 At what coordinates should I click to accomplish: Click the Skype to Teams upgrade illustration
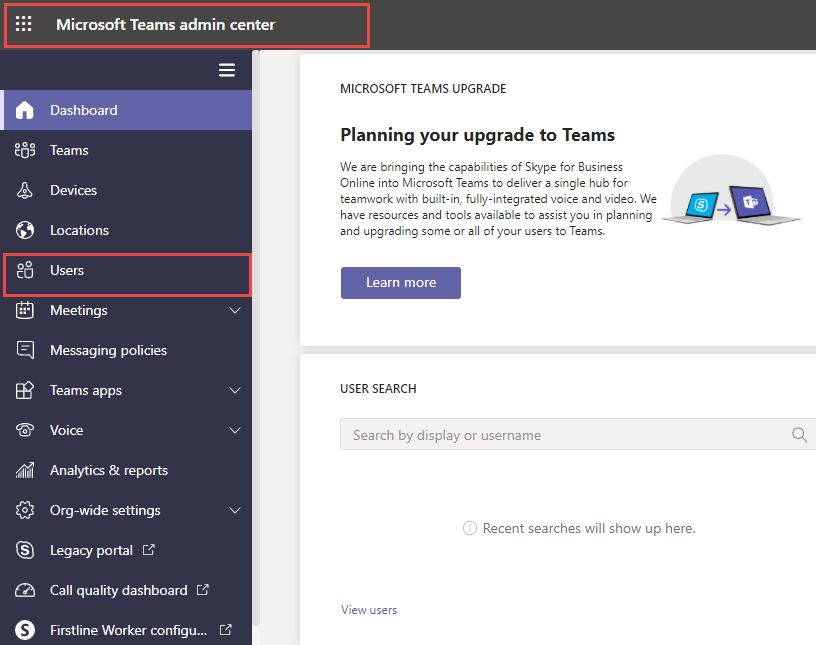point(731,190)
